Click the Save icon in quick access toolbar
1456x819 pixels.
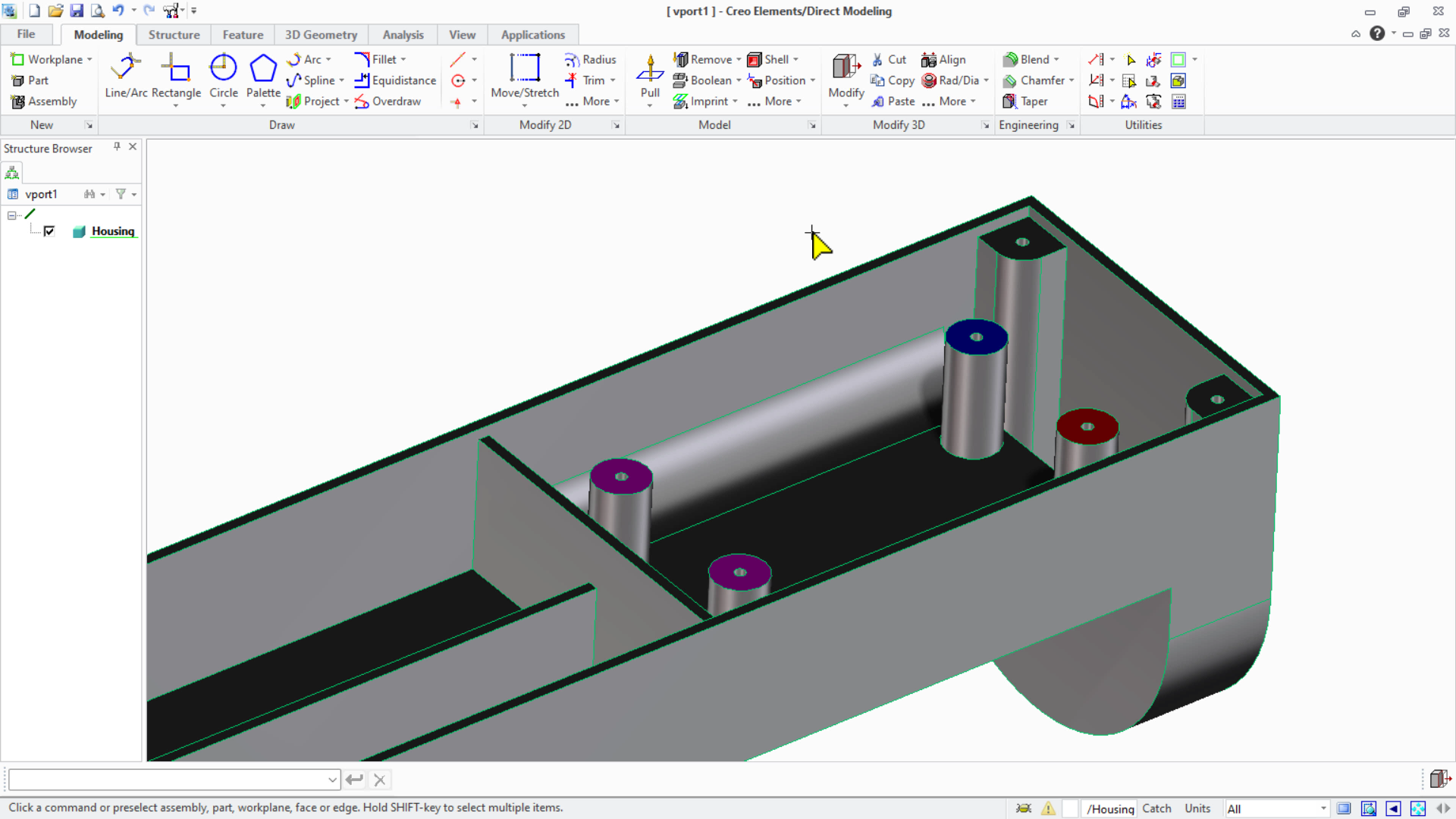(77, 11)
